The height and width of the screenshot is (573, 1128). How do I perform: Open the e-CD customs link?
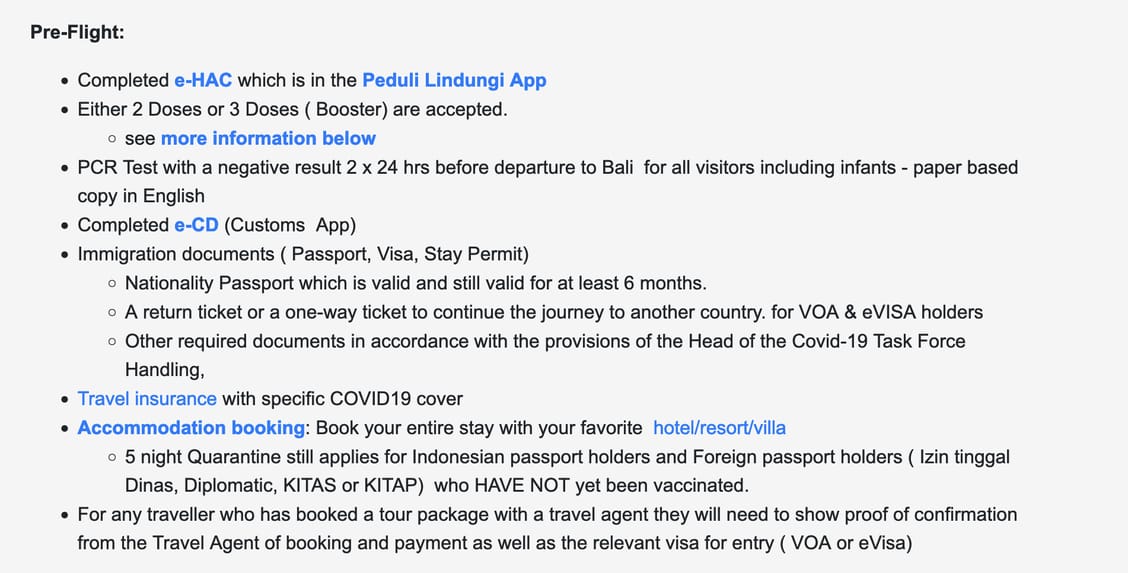[x=196, y=225]
